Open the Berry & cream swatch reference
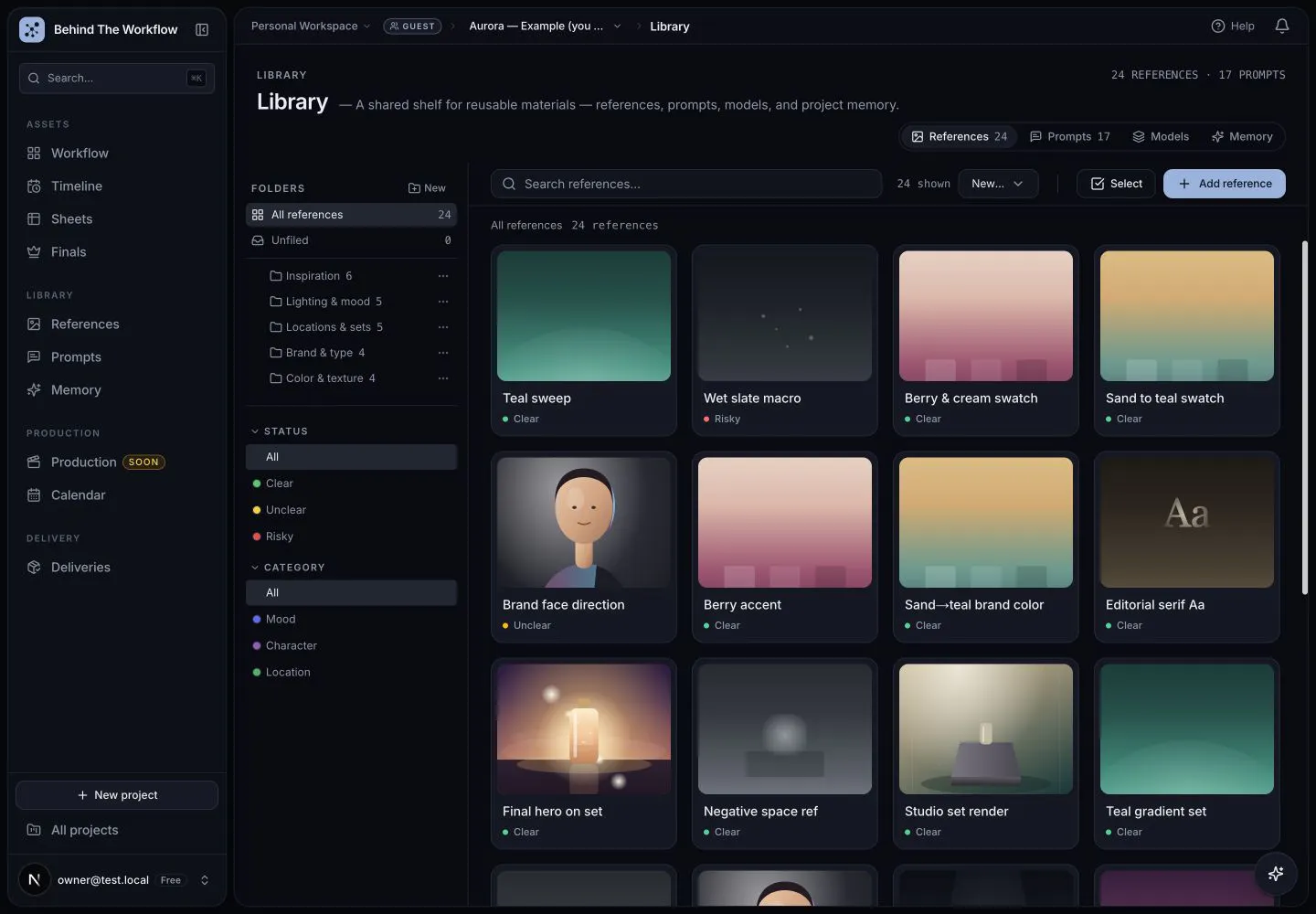The image size is (1316, 914). coord(986,340)
